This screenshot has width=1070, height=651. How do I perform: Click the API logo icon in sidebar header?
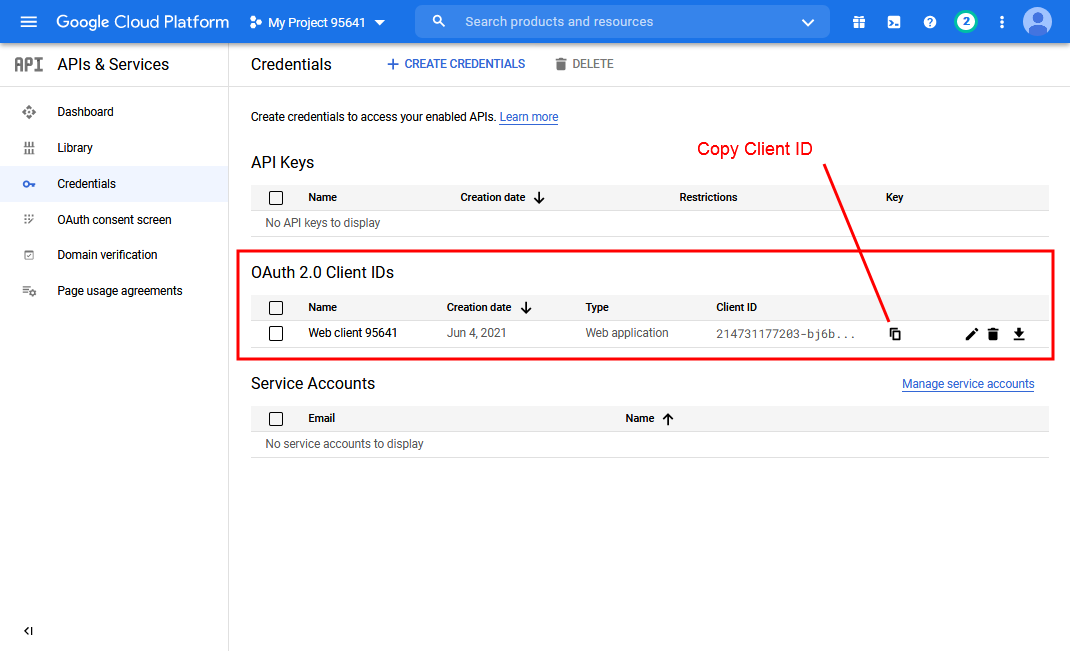coord(29,64)
